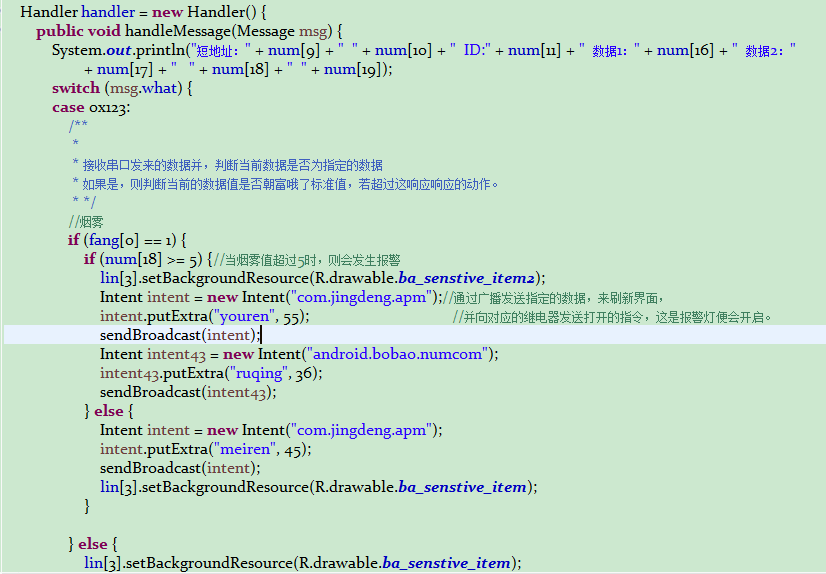Click the comment about 继电器 relay command
This screenshot has height=574, width=826.
(612, 316)
